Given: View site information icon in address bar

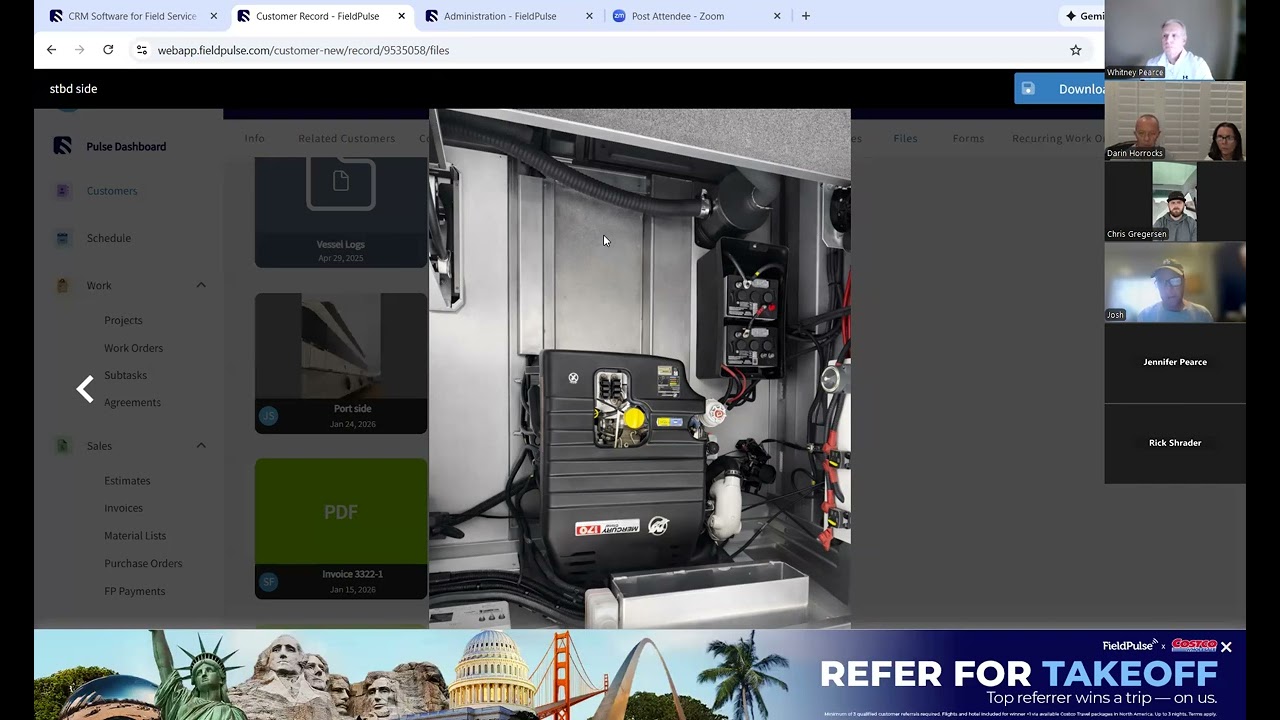Looking at the screenshot, I should [141, 50].
